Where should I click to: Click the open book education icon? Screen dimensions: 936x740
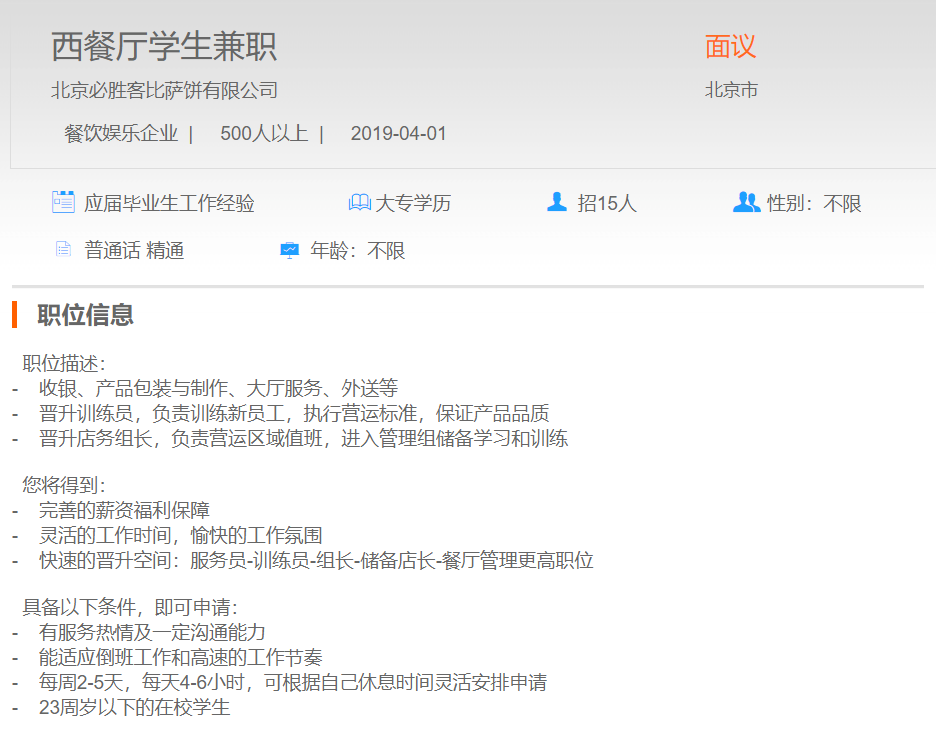[x=359, y=203]
